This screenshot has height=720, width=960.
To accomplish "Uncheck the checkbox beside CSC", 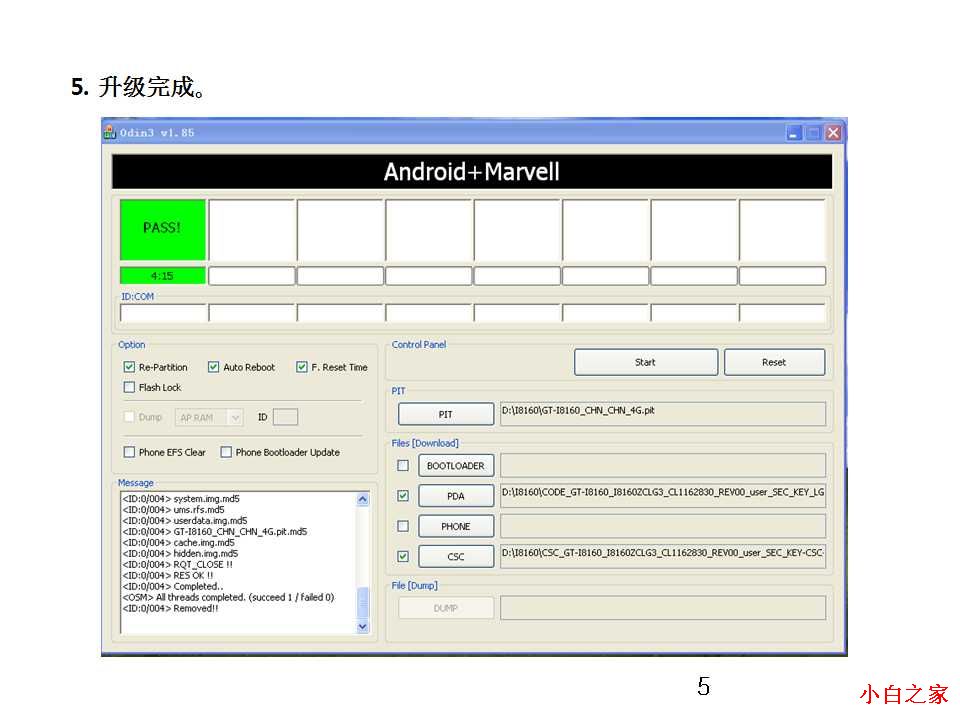I will [x=403, y=556].
